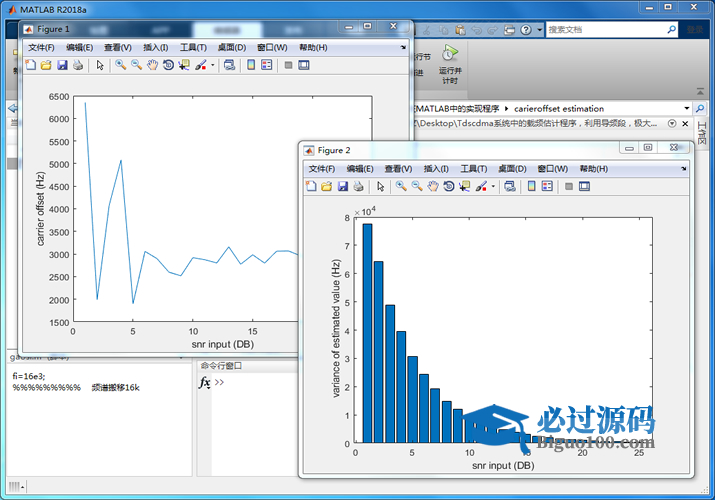Open MATLAB Help question mark icon
The width and height of the screenshot is (715, 500).
526,30
